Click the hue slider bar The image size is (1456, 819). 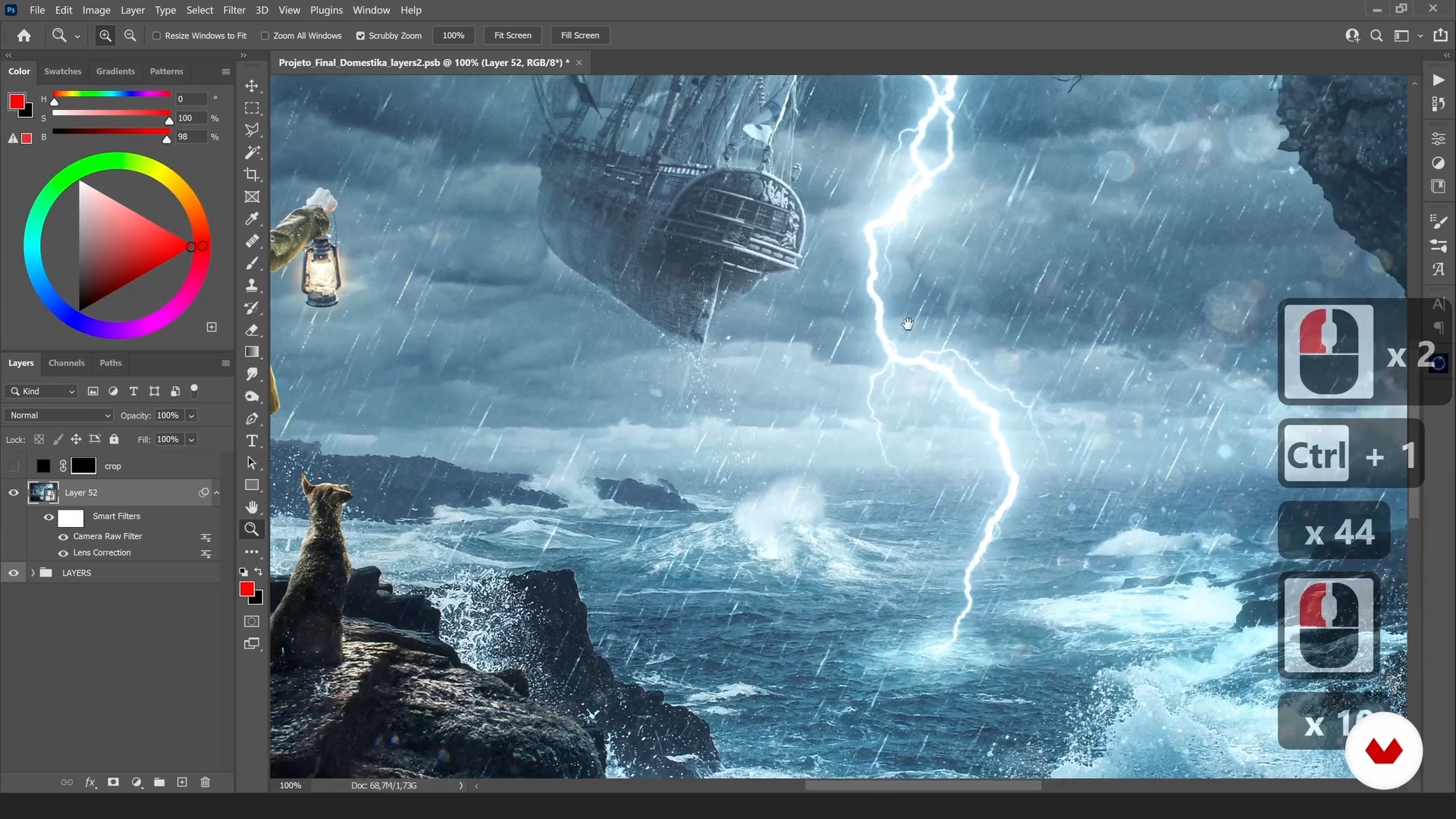point(111,94)
